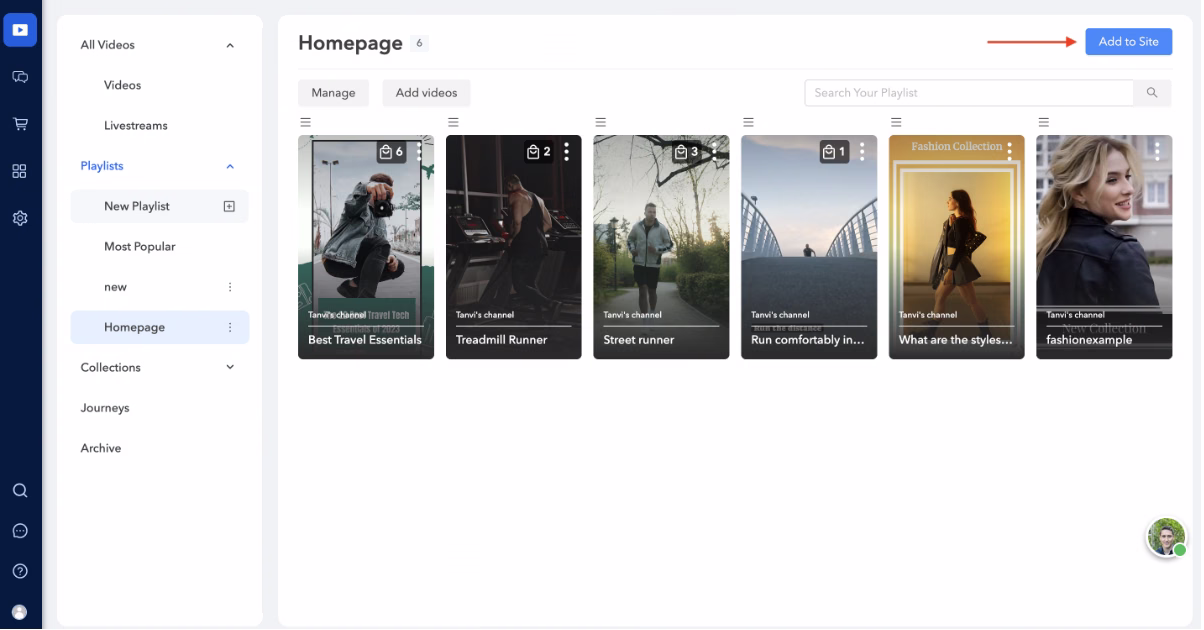Open Run comfortably video thumbnail
The height and width of the screenshot is (630, 1204).
click(809, 247)
